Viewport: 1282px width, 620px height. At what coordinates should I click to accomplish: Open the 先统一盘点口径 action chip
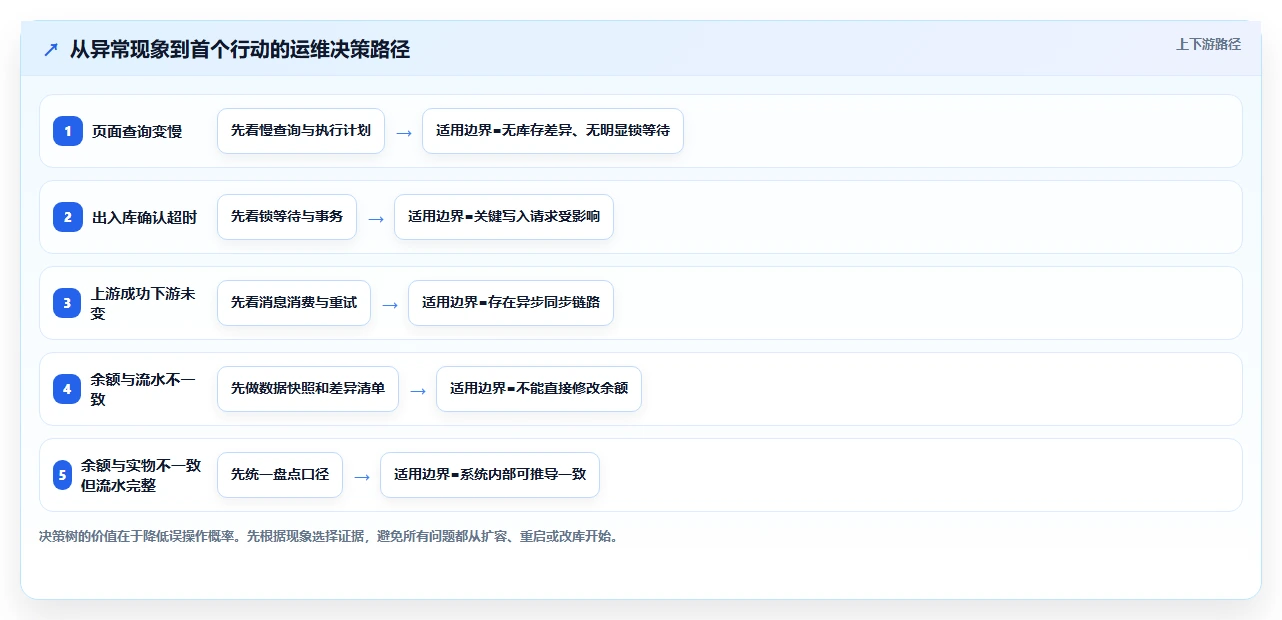click(x=280, y=475)
